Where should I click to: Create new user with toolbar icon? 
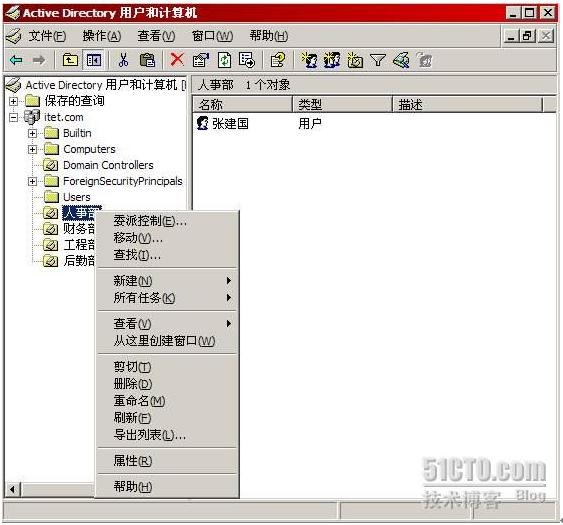click(x=309, y=60)
